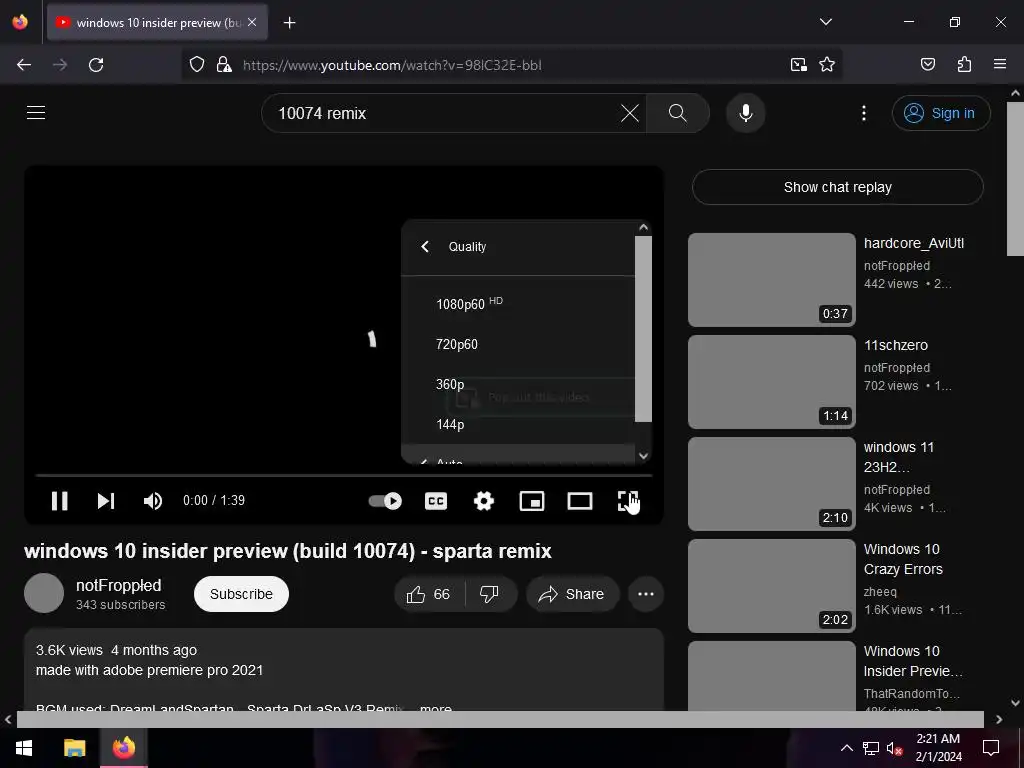The height and width of the screenshot is (768, 1024).
Task: Choose 144p quality option
Action: (x=518, y=424)
